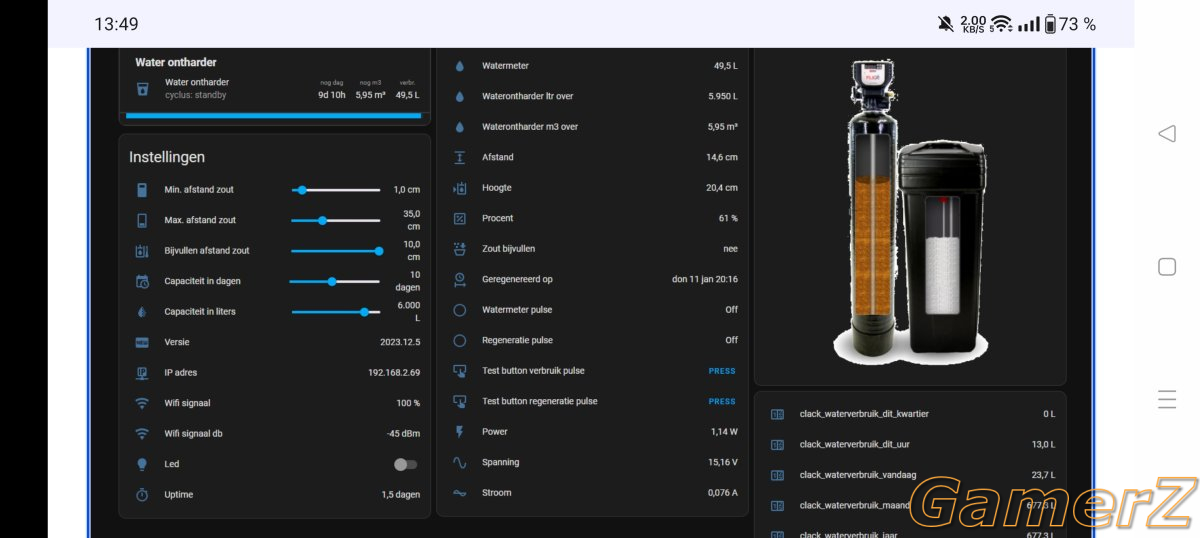Click the Zout bijvullen icon
This screenshot has height=538, width=1200.
460,249
